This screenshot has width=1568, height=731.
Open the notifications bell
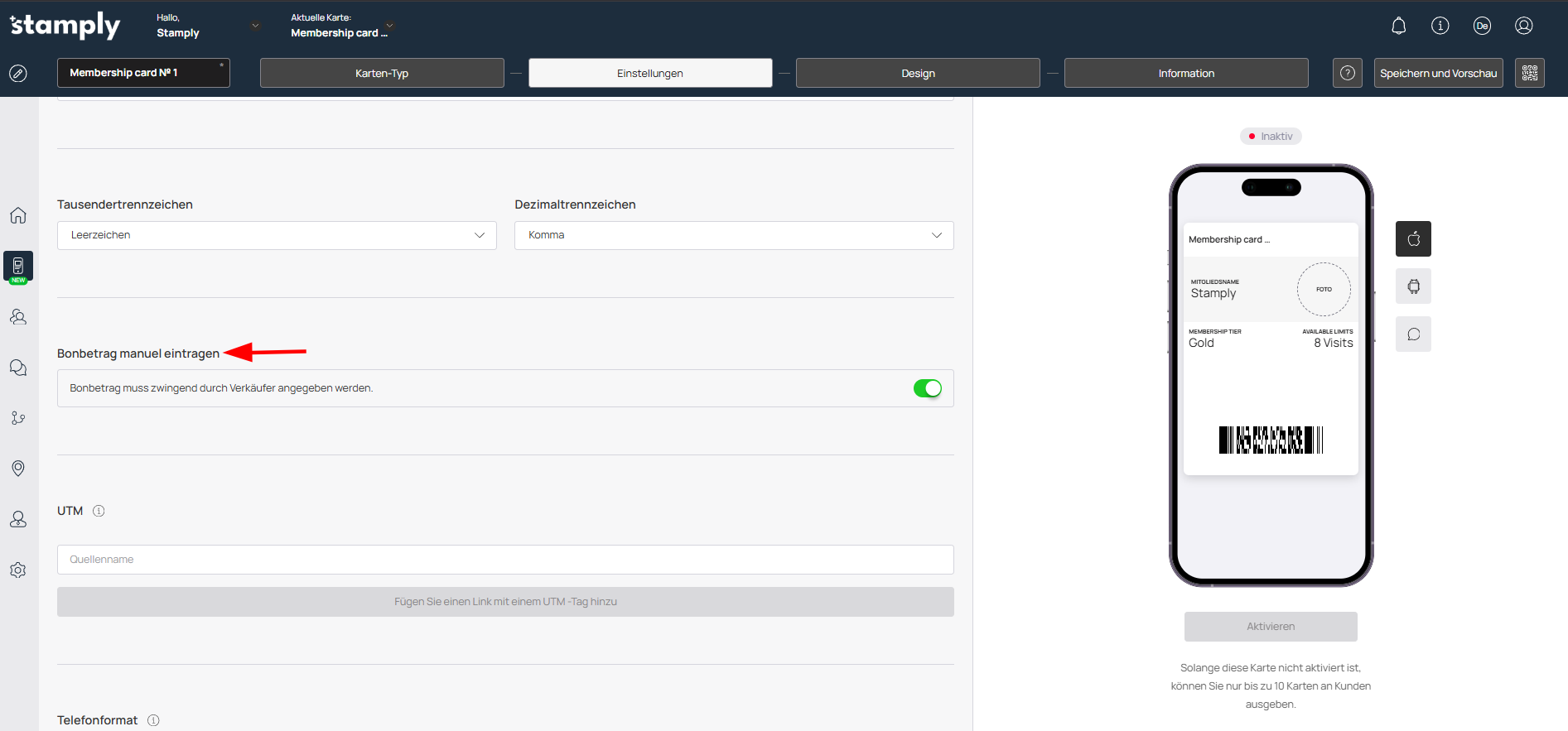[x=1398, y=26]
